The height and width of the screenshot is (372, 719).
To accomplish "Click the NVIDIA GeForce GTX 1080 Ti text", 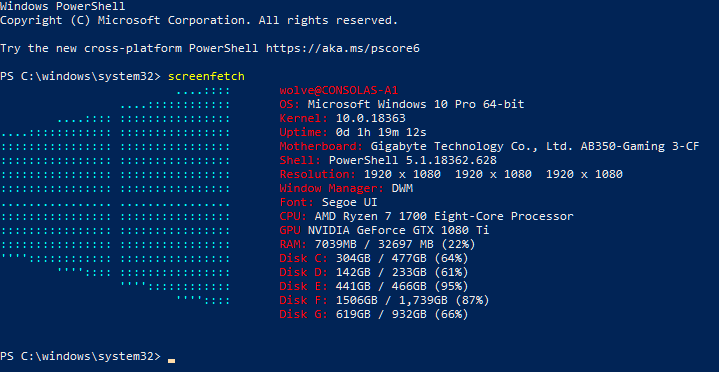I will 398,230.
